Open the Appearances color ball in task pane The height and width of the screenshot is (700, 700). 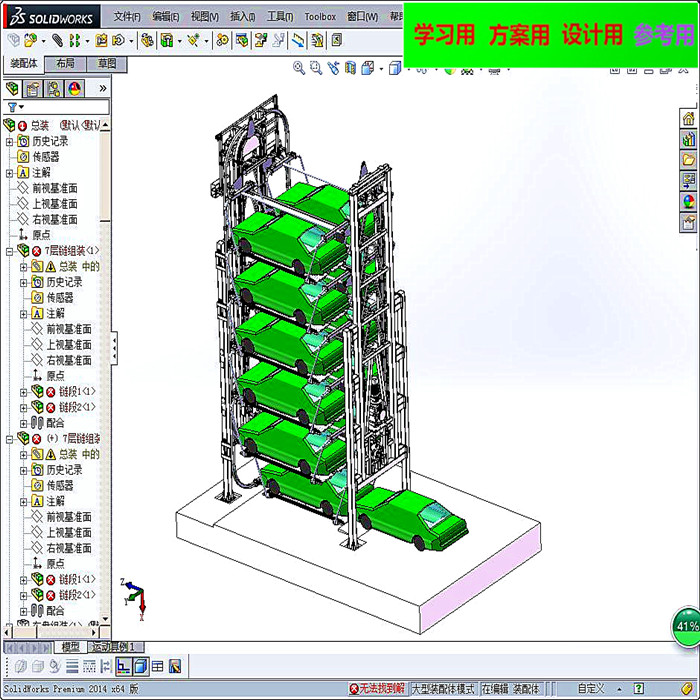(x=688, y=201)
